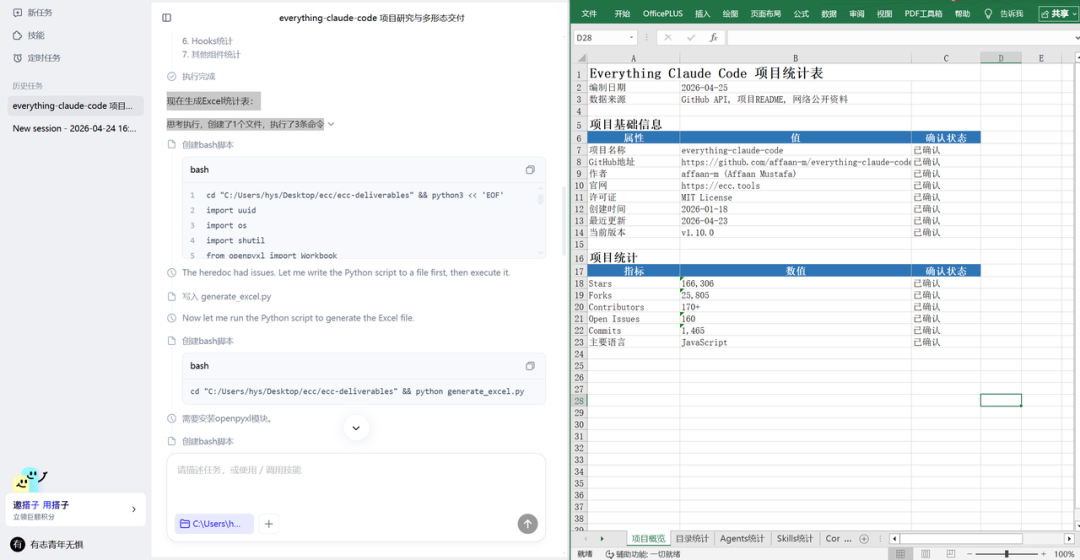1080x560 pixels.
Task: Select the 项目概览 sheet tab
Action: click(x=648, y=539)
